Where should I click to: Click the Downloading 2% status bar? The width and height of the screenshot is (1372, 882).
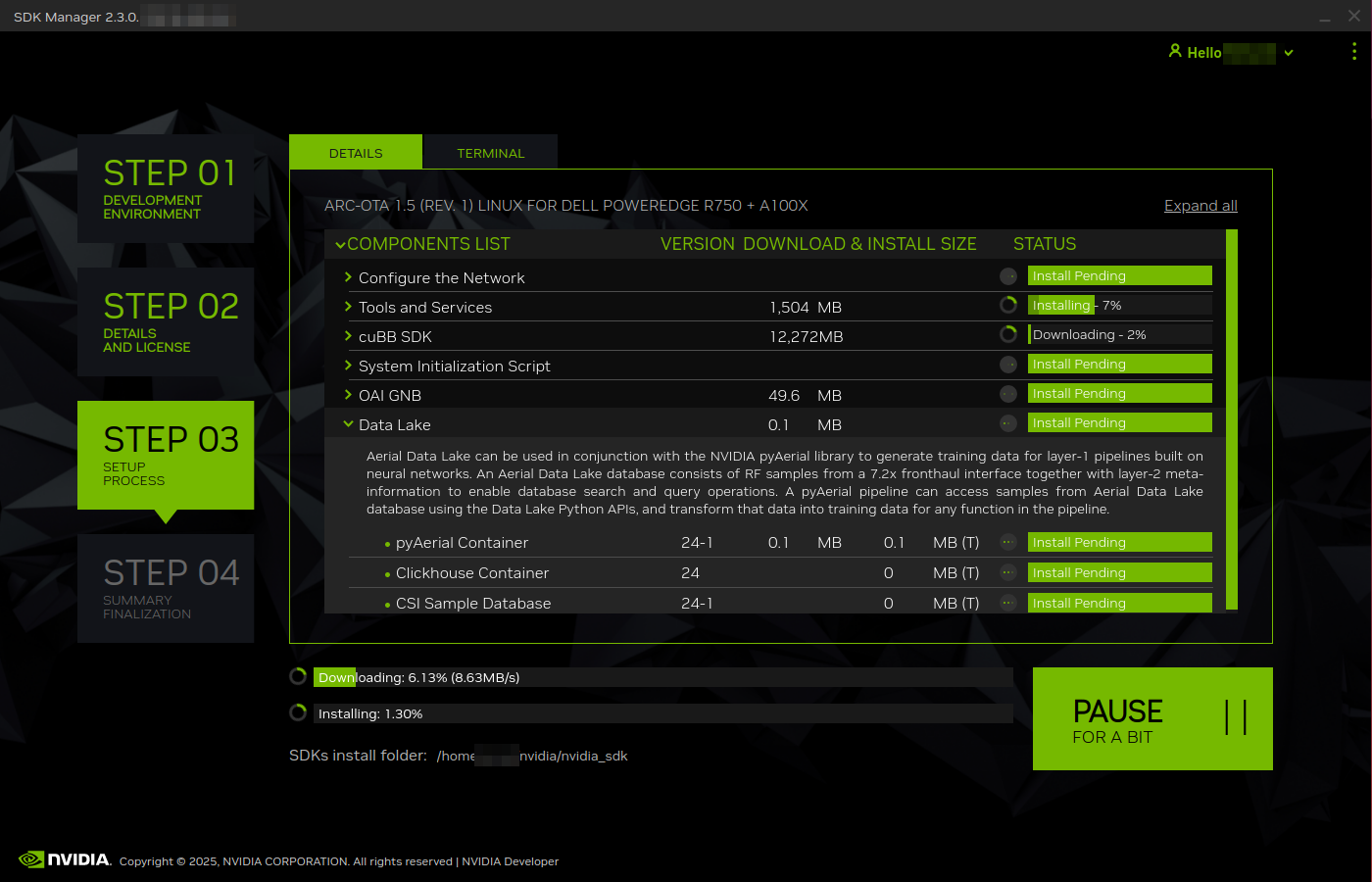(x=1120, y=334)
